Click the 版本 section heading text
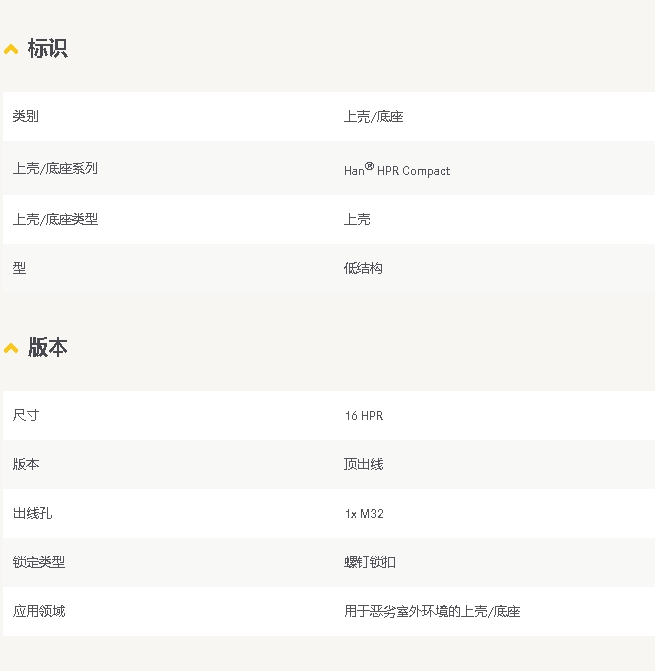Image resolution: width=655 pixels, height=671 pixels. [x=47, y=347]
